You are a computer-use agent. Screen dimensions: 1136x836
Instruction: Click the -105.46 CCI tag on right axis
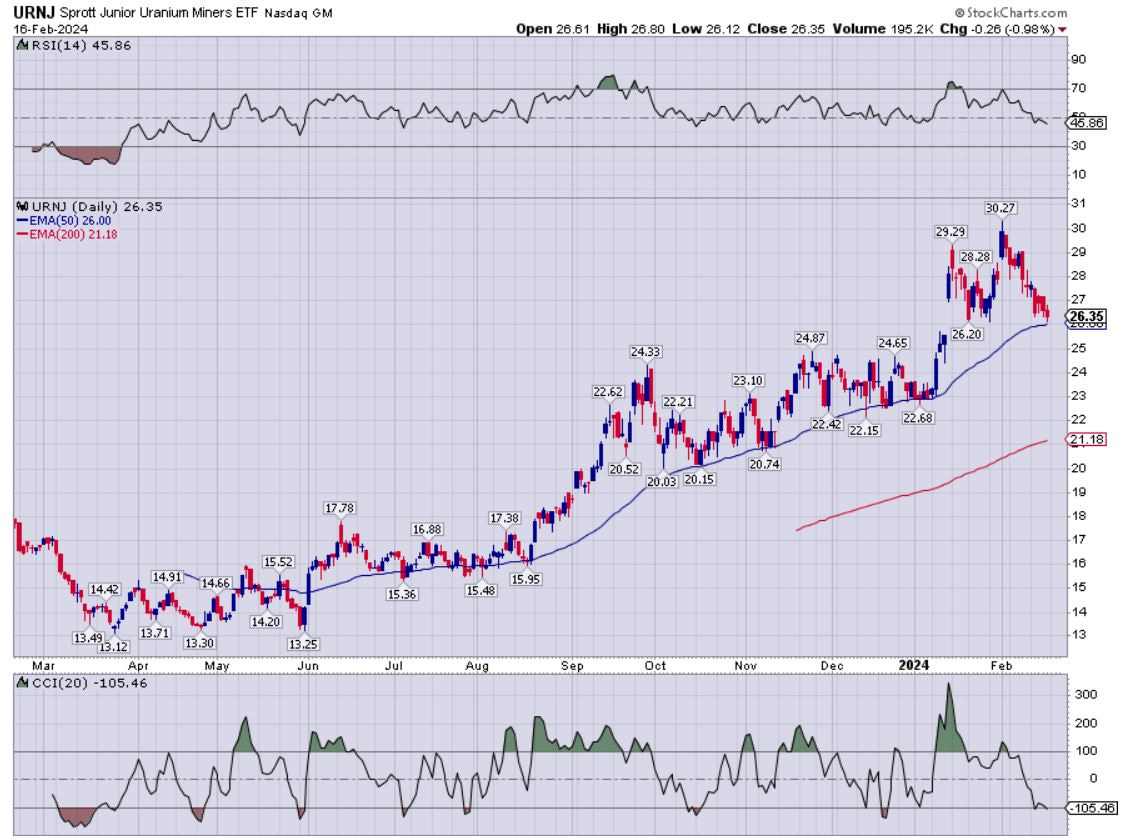(x=1092, y=807)
